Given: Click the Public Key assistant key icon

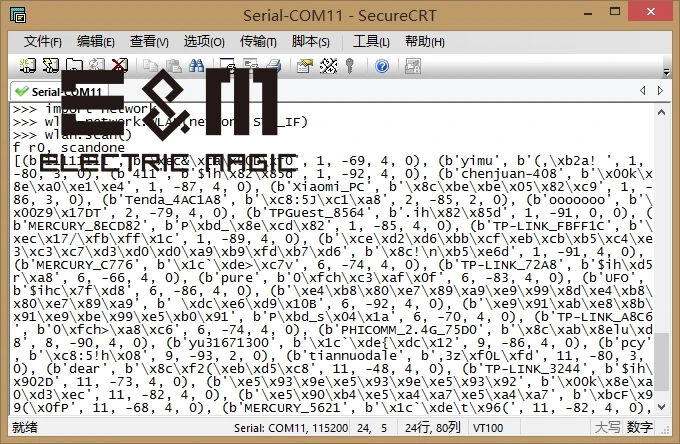Looking at the screenshot, I should [350, 66].
